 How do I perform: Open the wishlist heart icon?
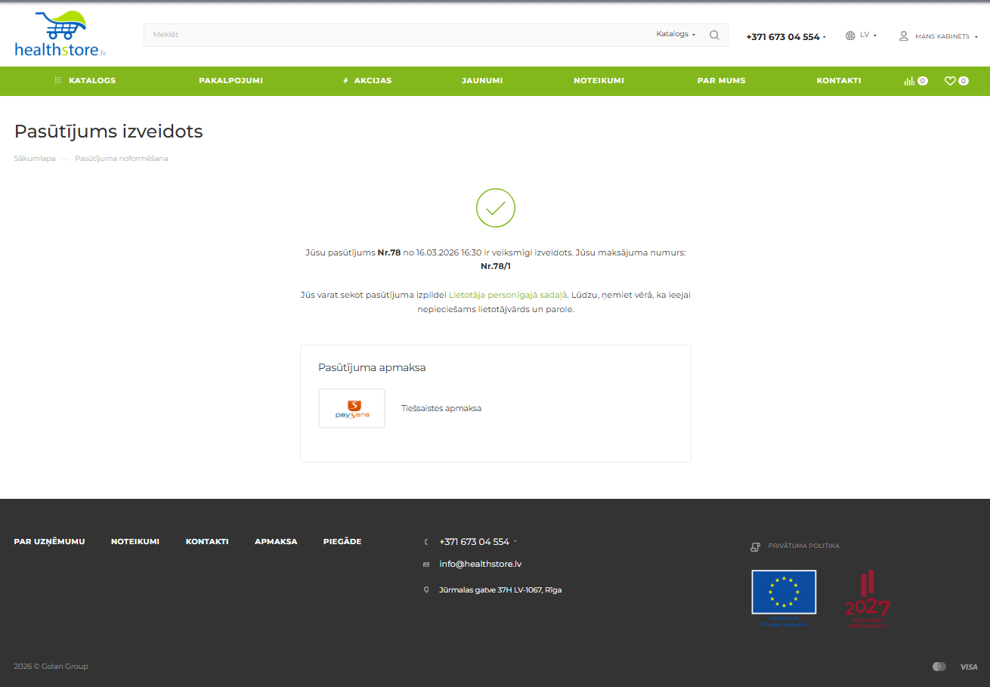pyautogui.click(x=950, y=81)
